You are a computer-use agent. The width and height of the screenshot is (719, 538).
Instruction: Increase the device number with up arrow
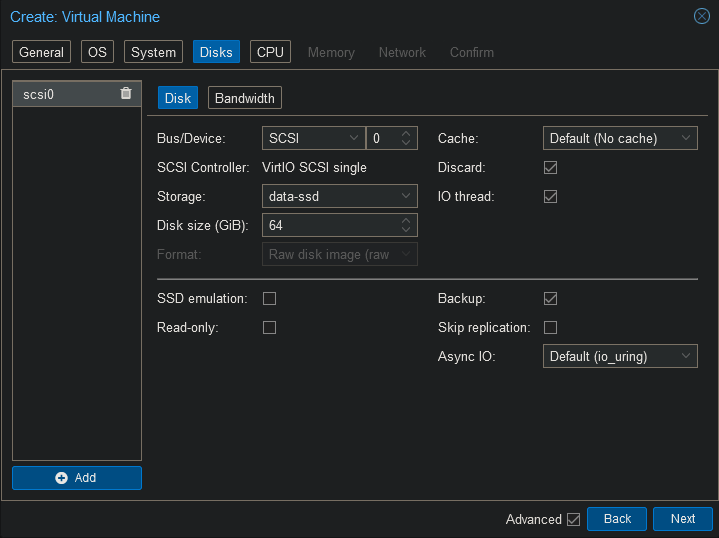[406, 133]
